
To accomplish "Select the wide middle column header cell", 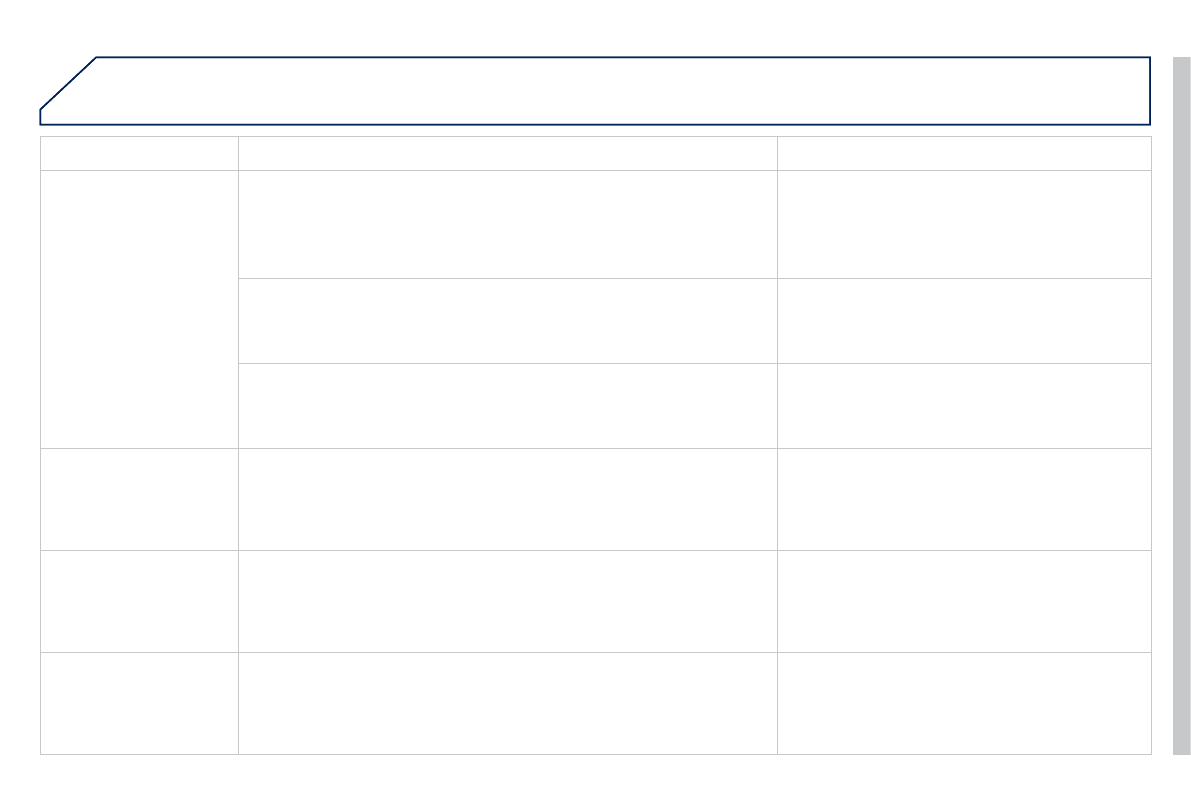I will tap(507, 153).
